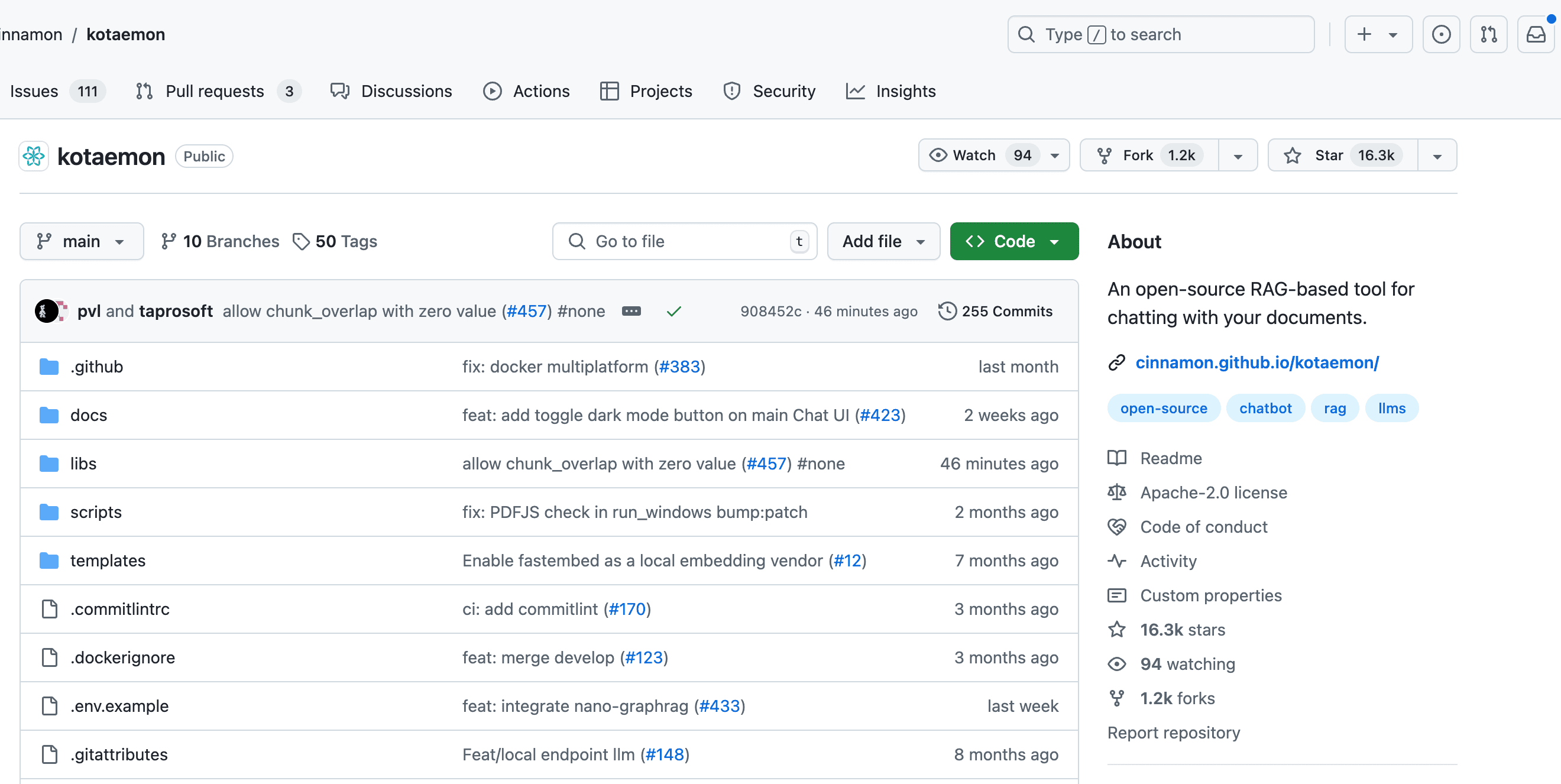Image resolution: width=1561 pixels, height=784 pixels.
Task: Switch to the Discussions tab
Action: click(391, 91)
